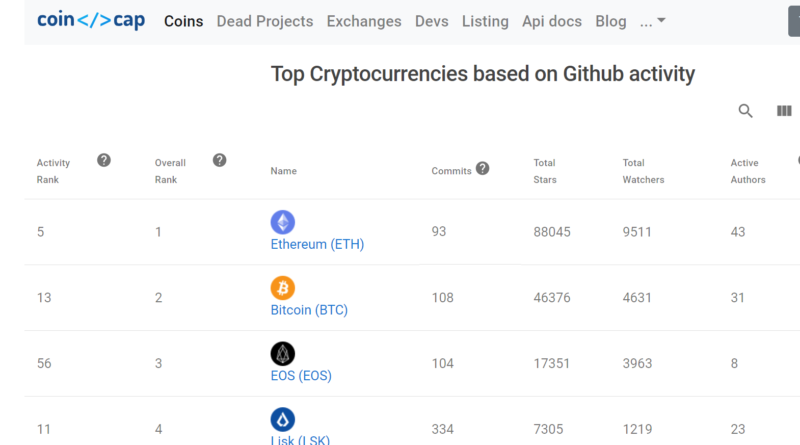
Task: Select Ethereum commits value 93
Action: tap(439, 232)
